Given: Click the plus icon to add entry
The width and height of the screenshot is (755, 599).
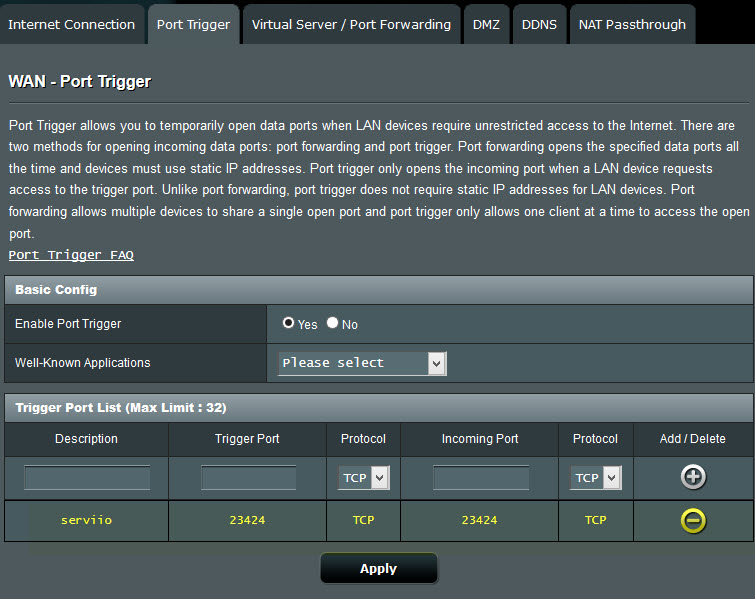Looking at the screenshot, I should [x=693, y=478].
